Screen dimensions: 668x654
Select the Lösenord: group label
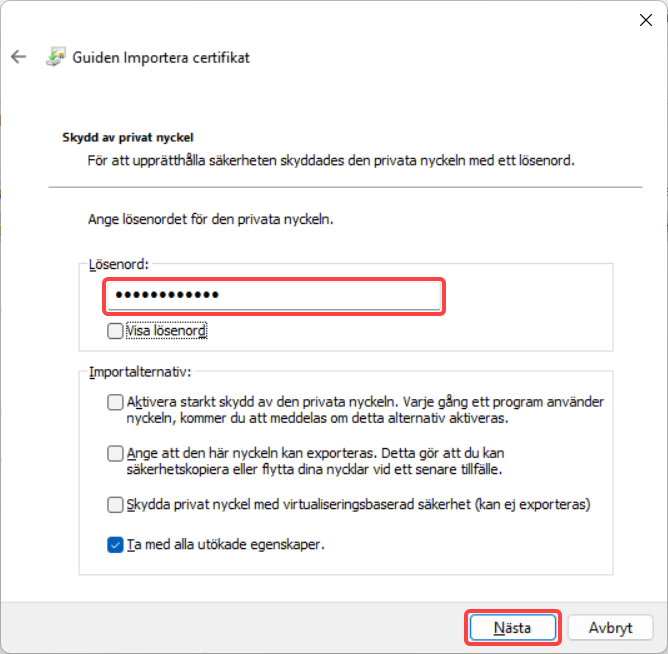pos(118,265)
